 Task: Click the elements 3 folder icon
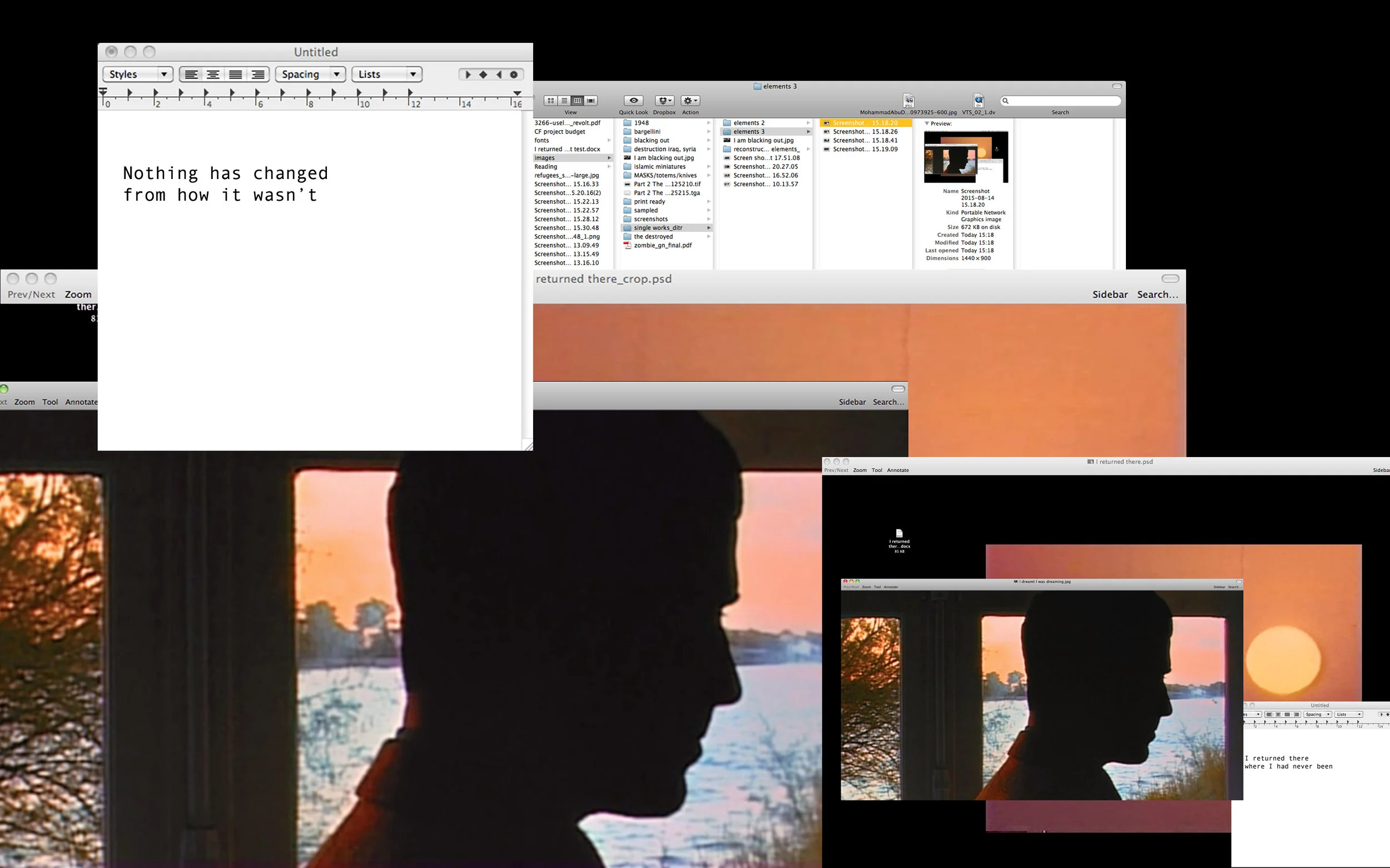pos(727,131)
